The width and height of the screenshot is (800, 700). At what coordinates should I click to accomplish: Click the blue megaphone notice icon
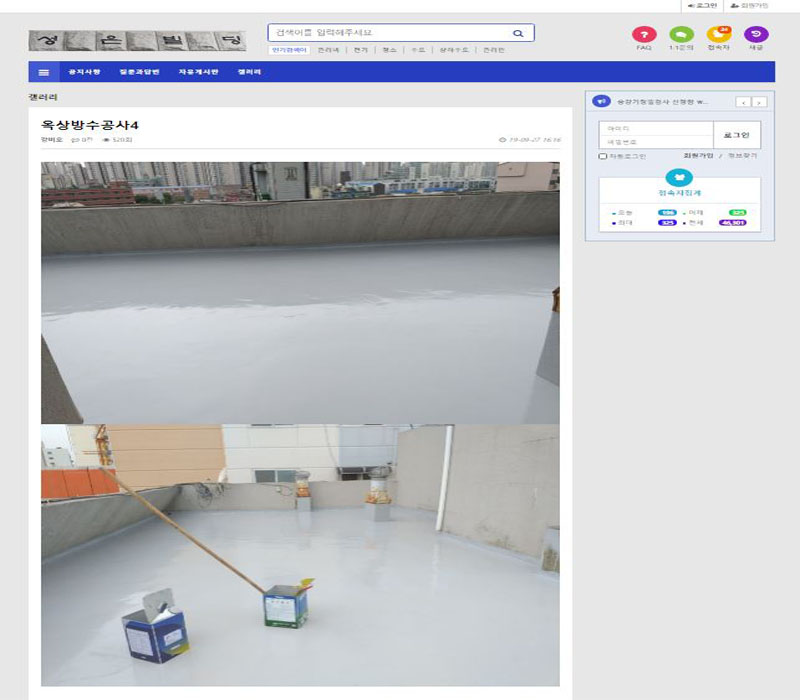click(601, 102)
